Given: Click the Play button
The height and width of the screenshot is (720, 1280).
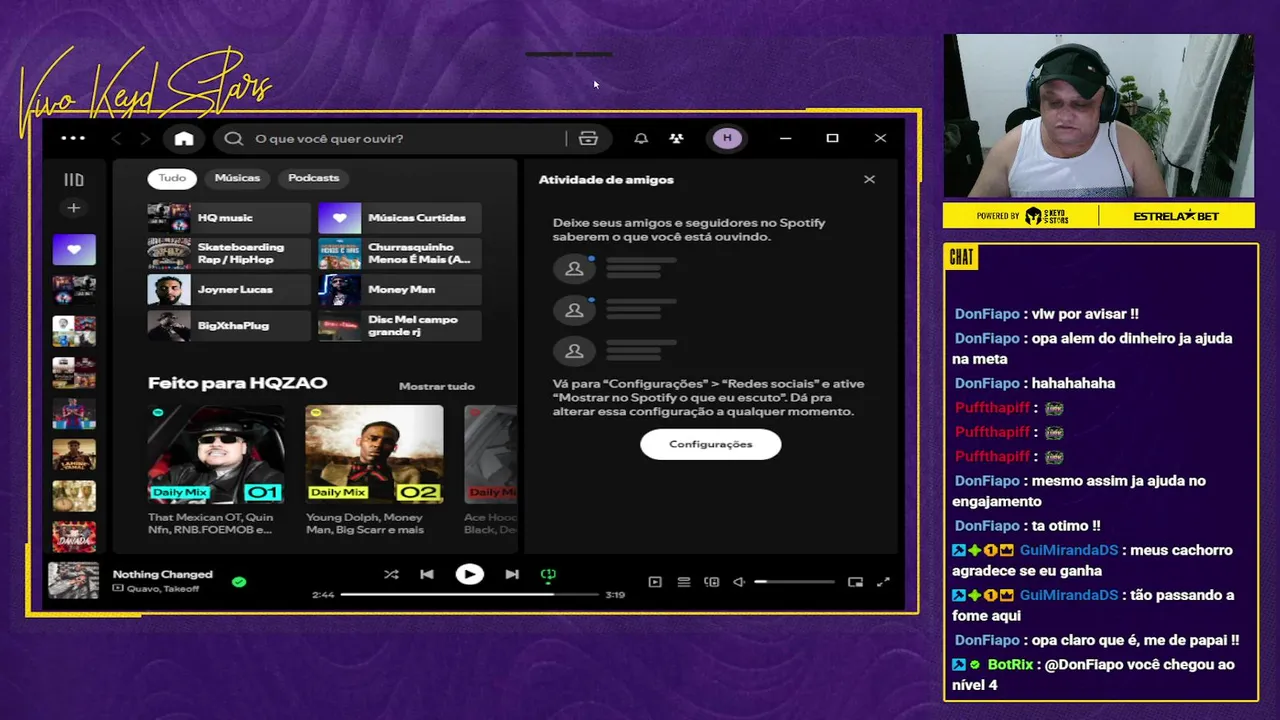Looking at the screenshot, I should point(469,574).
